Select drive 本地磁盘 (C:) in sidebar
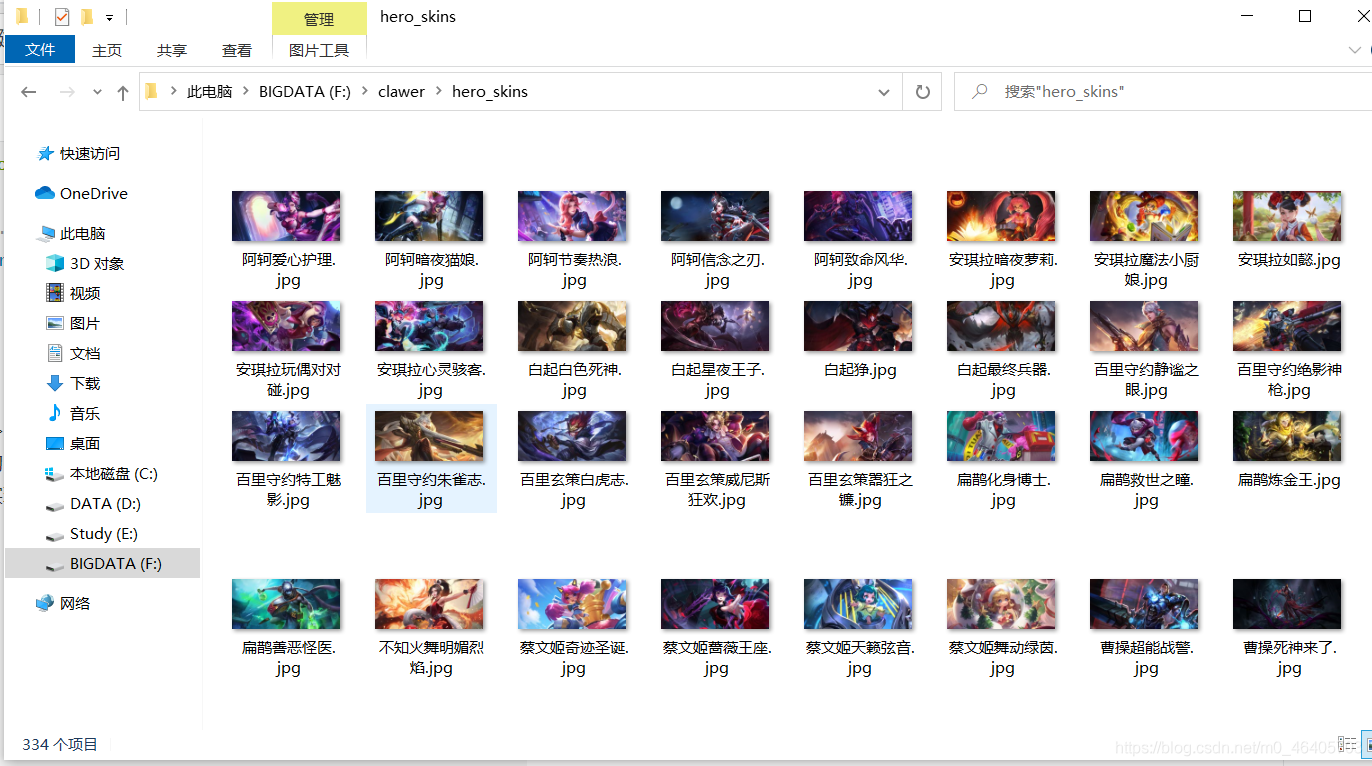Viewport: 1372px width, 766px height. pyautogui.click(x=102, y=473)
